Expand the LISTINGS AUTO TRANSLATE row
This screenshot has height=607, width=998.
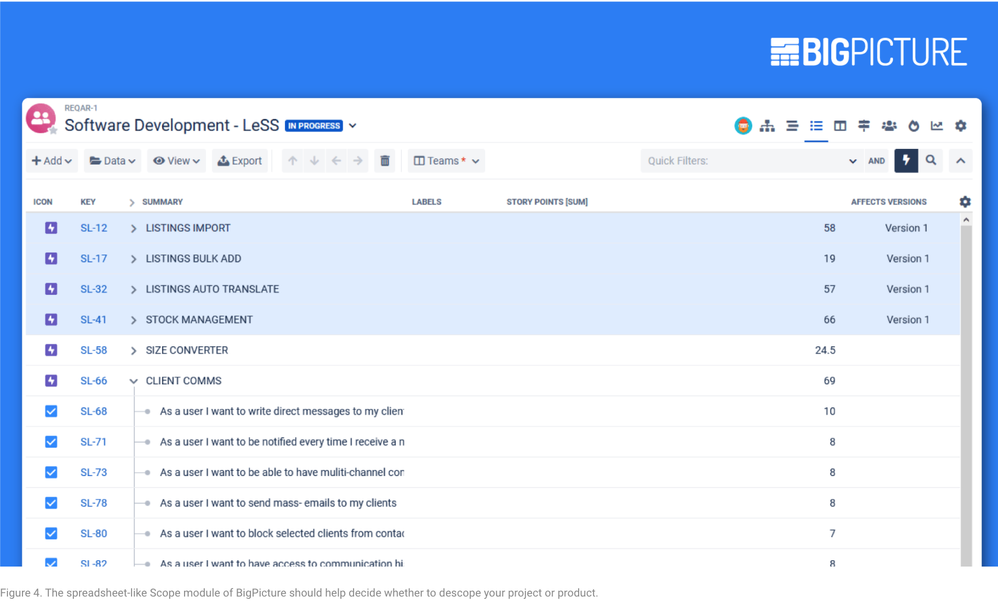coord(133,290)
